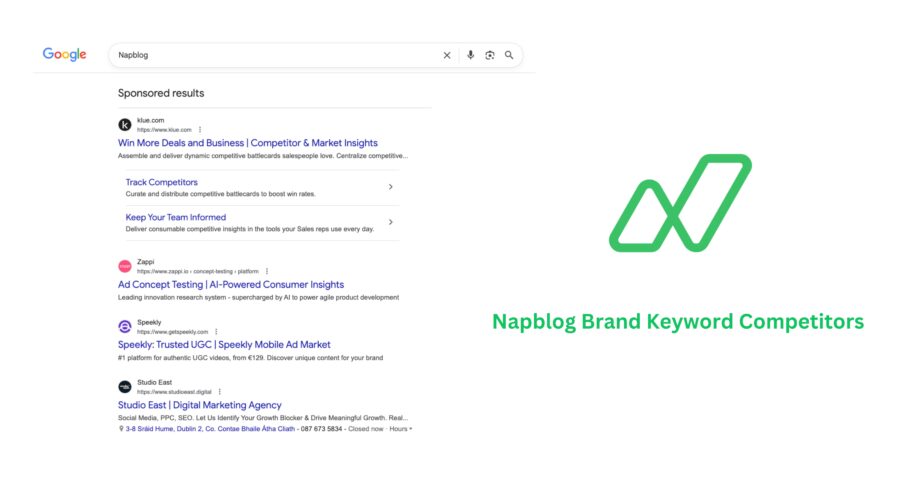900x500 pixels.
Task: Click the klue.com site name text
Action: tap(150, 120)
